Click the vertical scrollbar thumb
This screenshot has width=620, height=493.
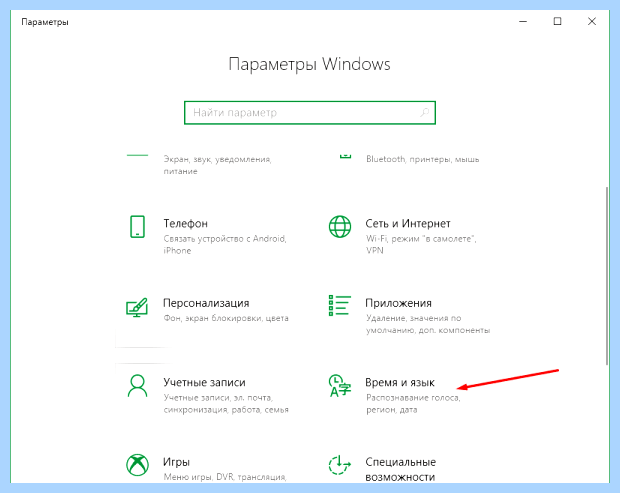pyautogui.click(x=607, y=276)
